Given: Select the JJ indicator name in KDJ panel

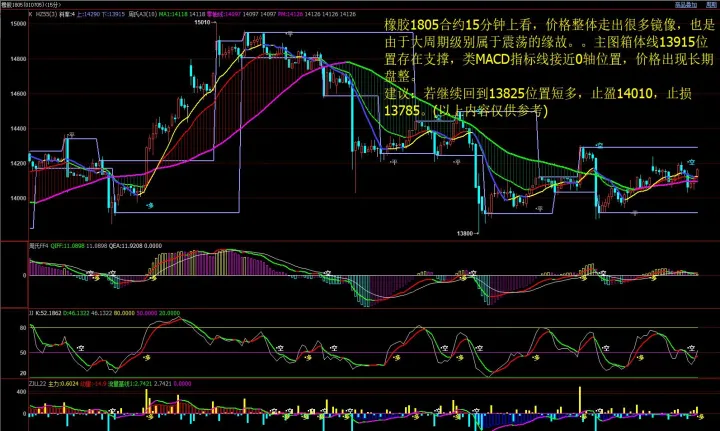Looking at the screenshot, I should (x=31, y=313).
